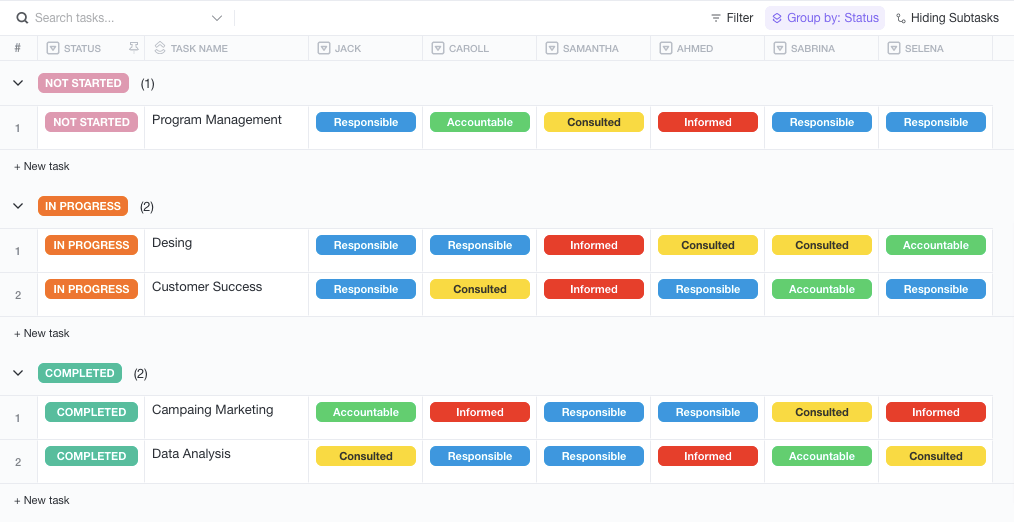The height and width of the screenshot is (522, 1014).
Task: Click the Caroll column dropdown icon
Action: [x=438, y=48]
